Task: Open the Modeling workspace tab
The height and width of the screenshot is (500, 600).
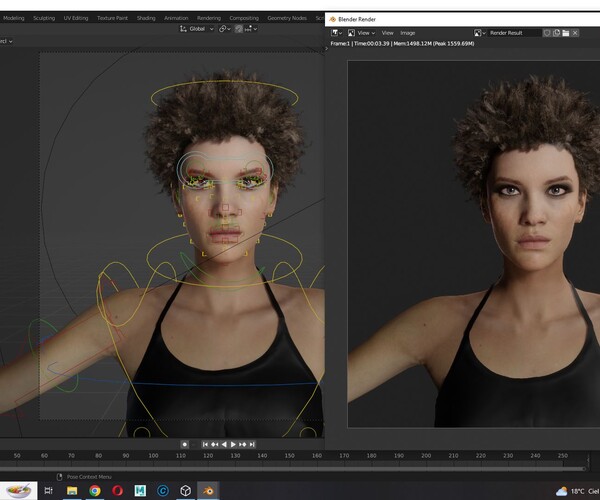Action: click(13, 18)
